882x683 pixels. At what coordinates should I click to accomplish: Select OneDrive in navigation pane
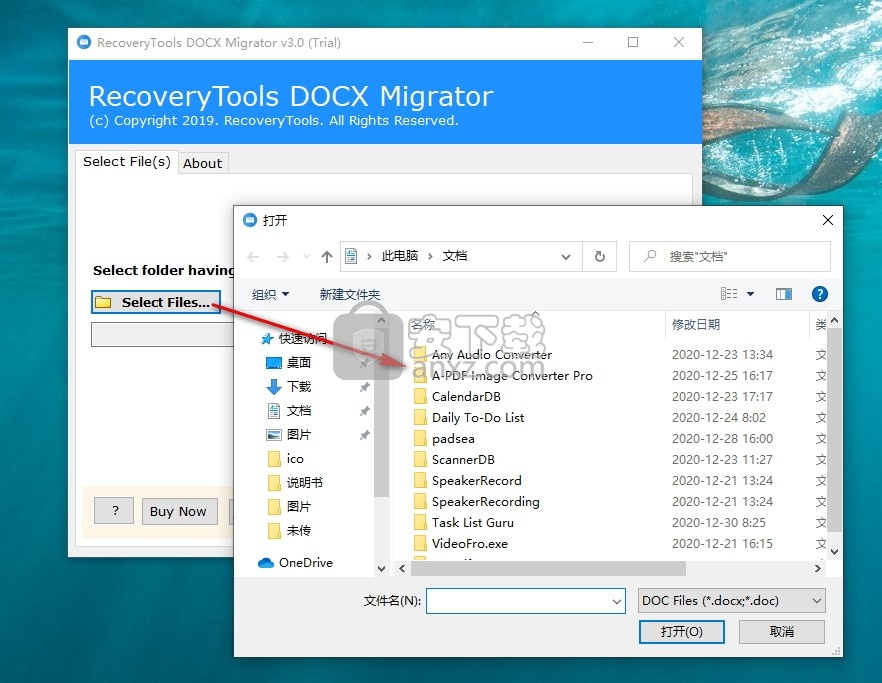(305, 563)
